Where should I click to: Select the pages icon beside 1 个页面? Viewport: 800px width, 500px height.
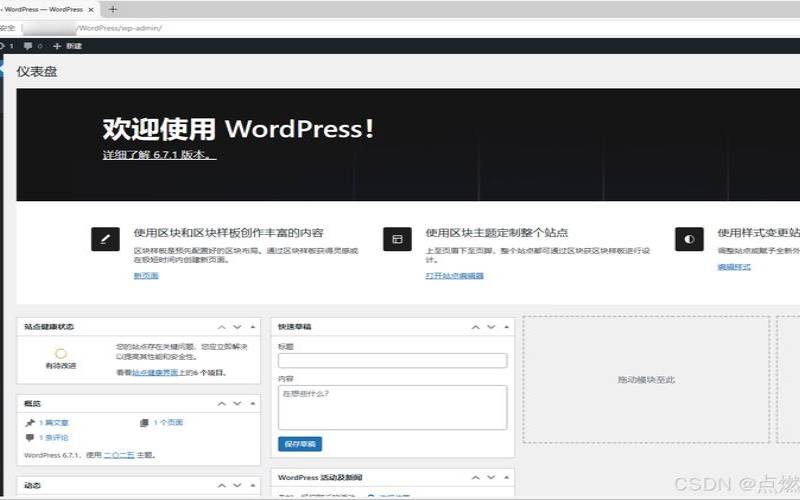tap(144, 422)
